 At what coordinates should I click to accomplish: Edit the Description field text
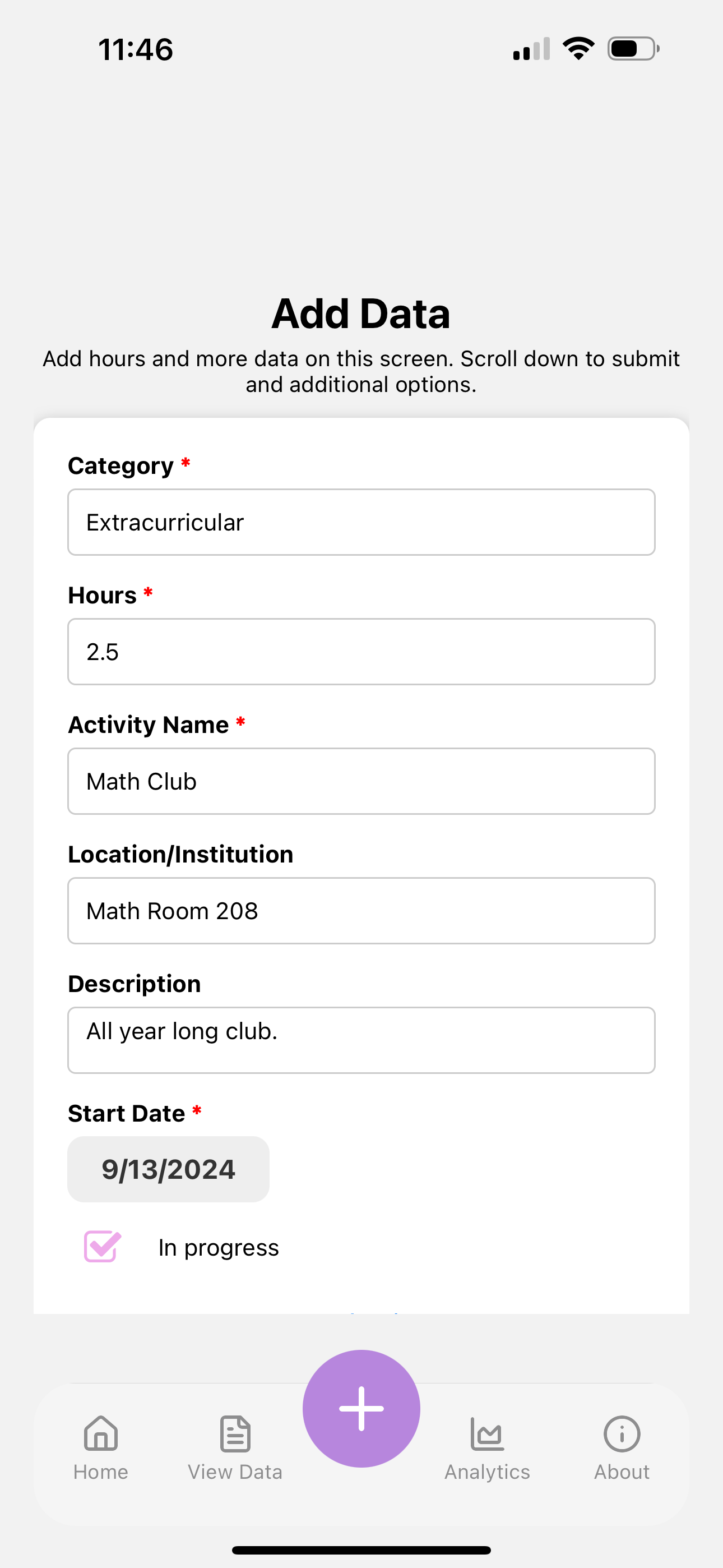click(361, 1040)
